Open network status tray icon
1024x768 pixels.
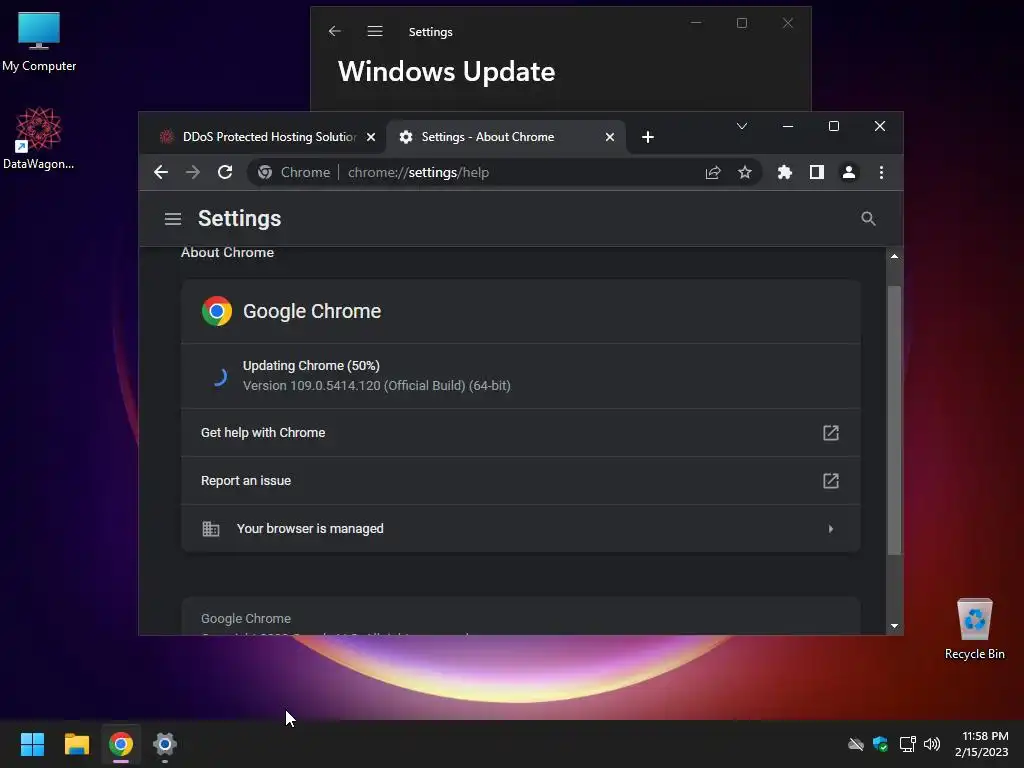[x=907, y=744]
